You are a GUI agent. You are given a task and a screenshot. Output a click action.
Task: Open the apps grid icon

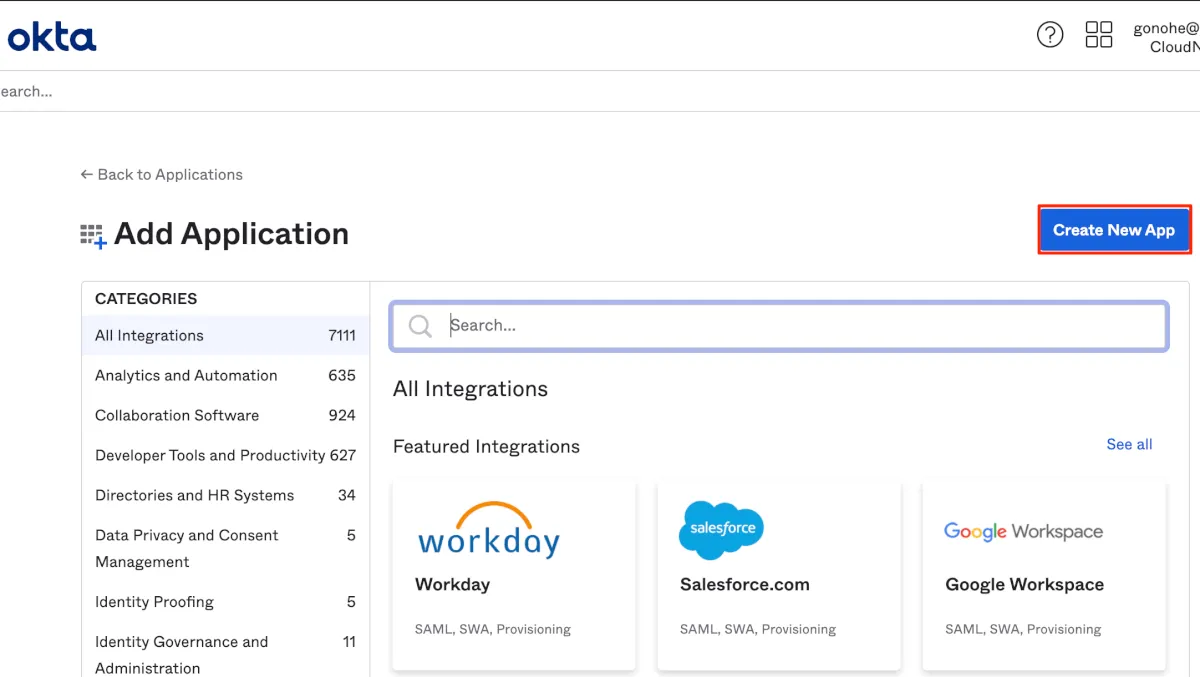[x=1099, y=35]
